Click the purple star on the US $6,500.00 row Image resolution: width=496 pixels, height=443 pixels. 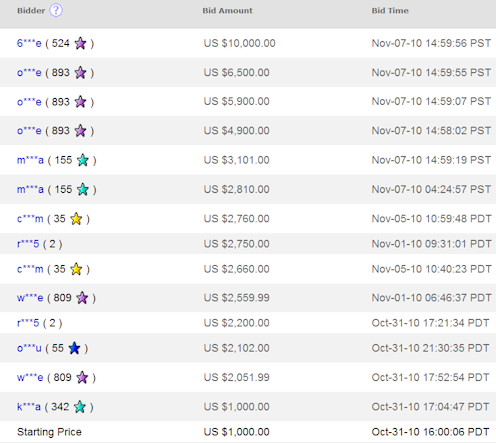coord(80,73)
